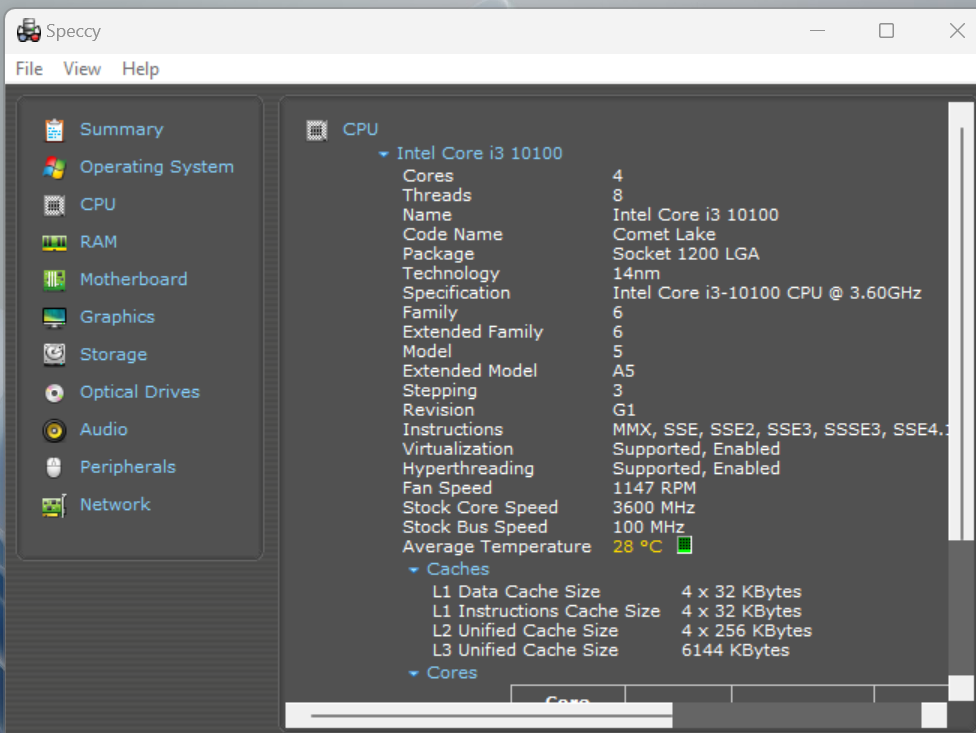Select the '4 x 256 KBytes' L2 cache value
976x733 pixels.
click(x=747, y=630)
